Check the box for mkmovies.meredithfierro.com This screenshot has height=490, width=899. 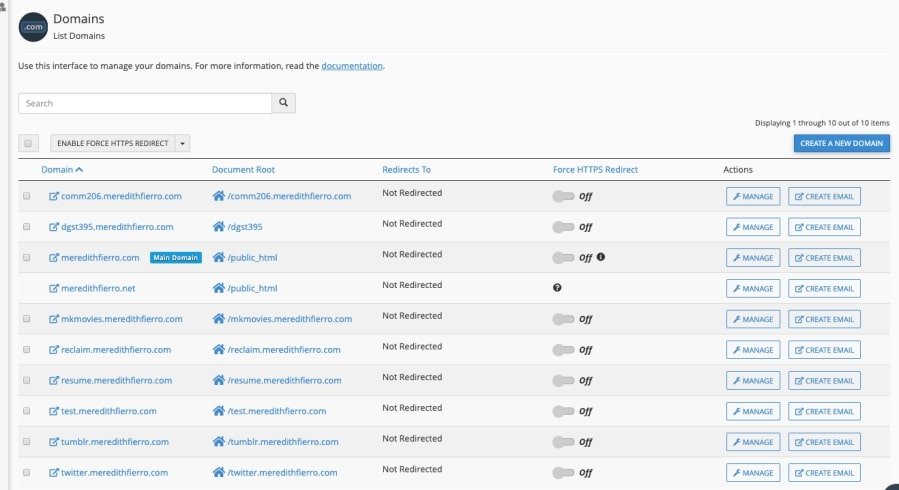(26, 319)
